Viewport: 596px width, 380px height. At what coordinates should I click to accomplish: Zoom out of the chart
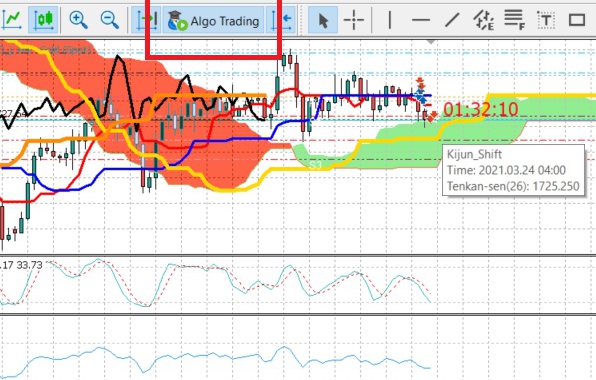109,19
